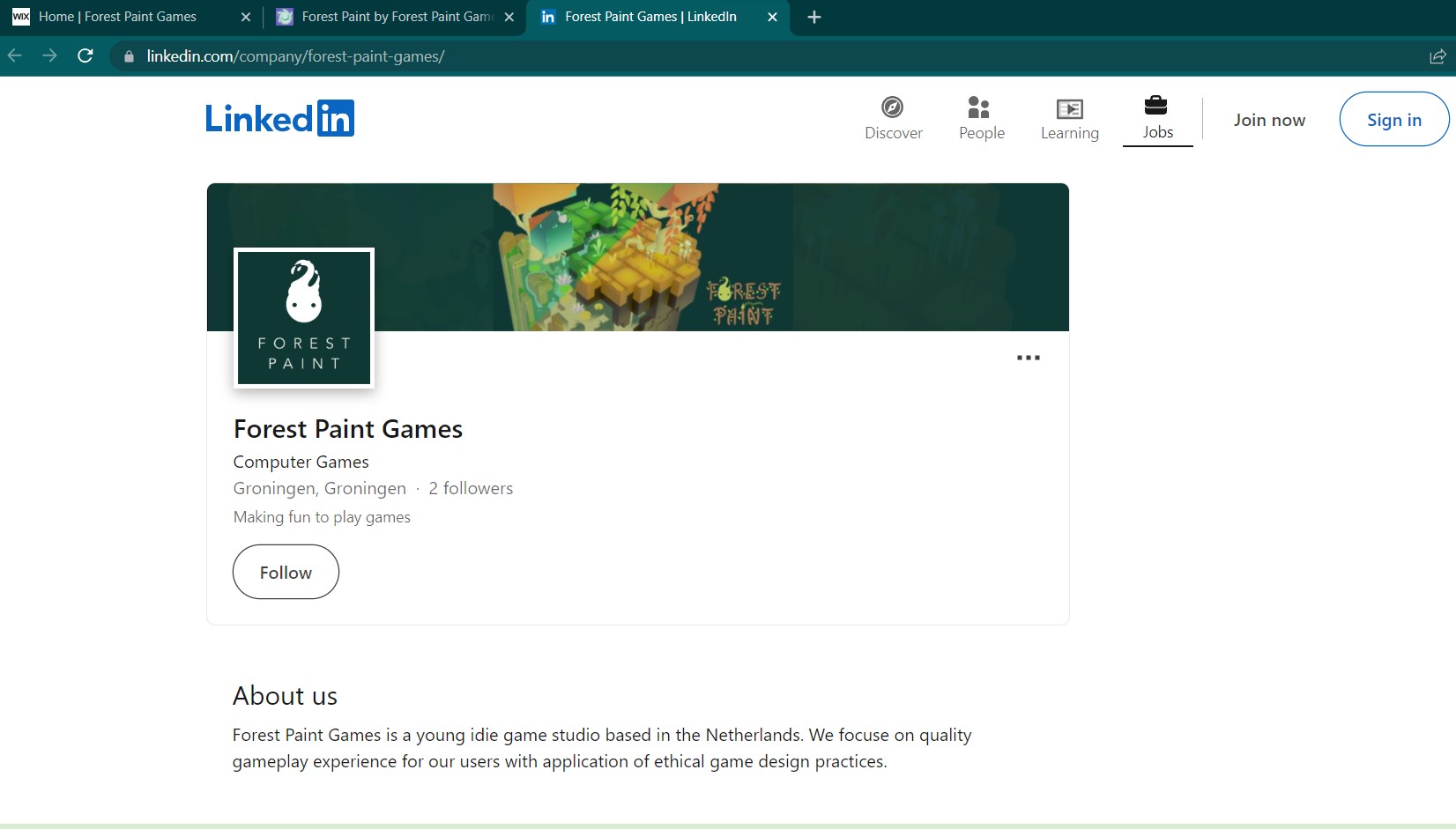The height and width of the screenshot is (829, 1456).
Task: Click the company banner image
Action: (x=637, y=257)
